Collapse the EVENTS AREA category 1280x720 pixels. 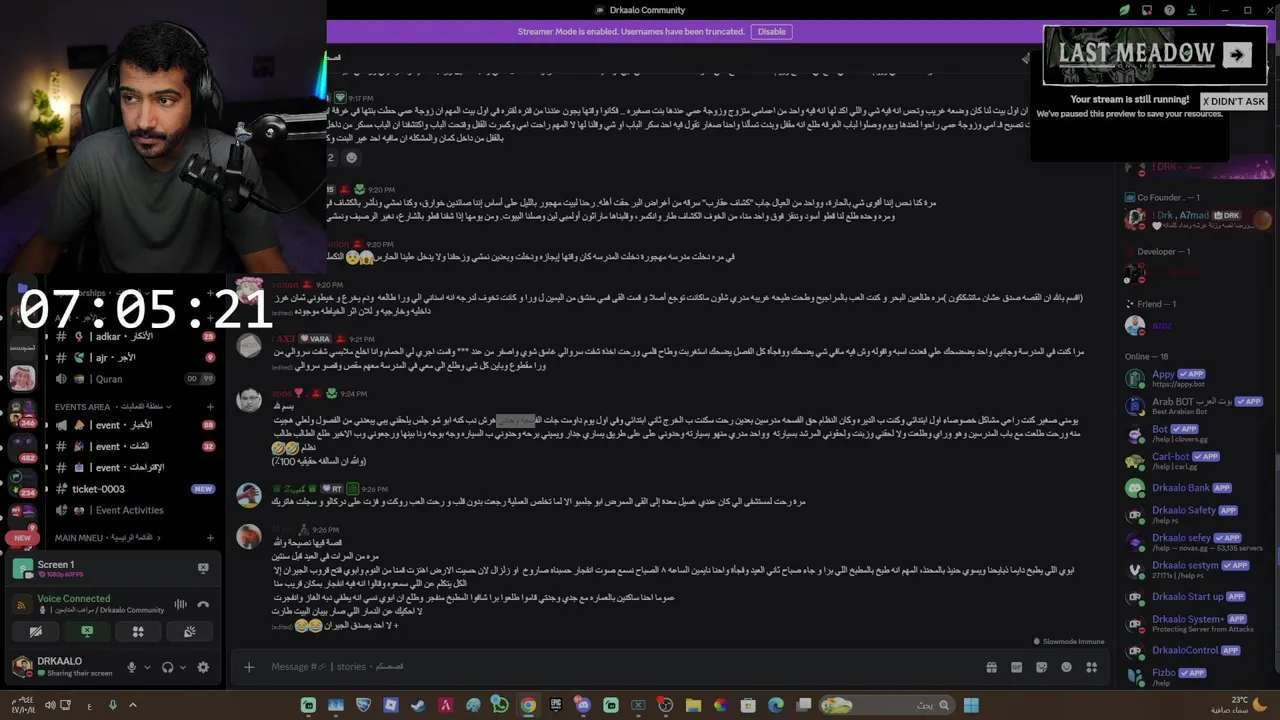pos(112,407)
